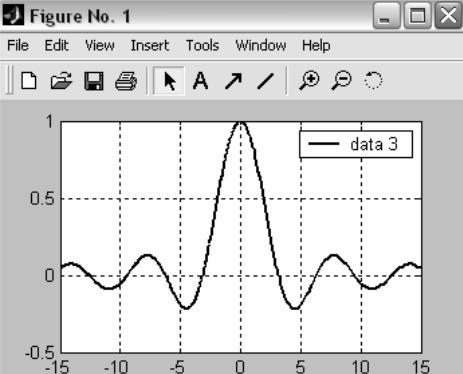
Task: Activate the Zoom Out magnifier tool
Action: 341,81
